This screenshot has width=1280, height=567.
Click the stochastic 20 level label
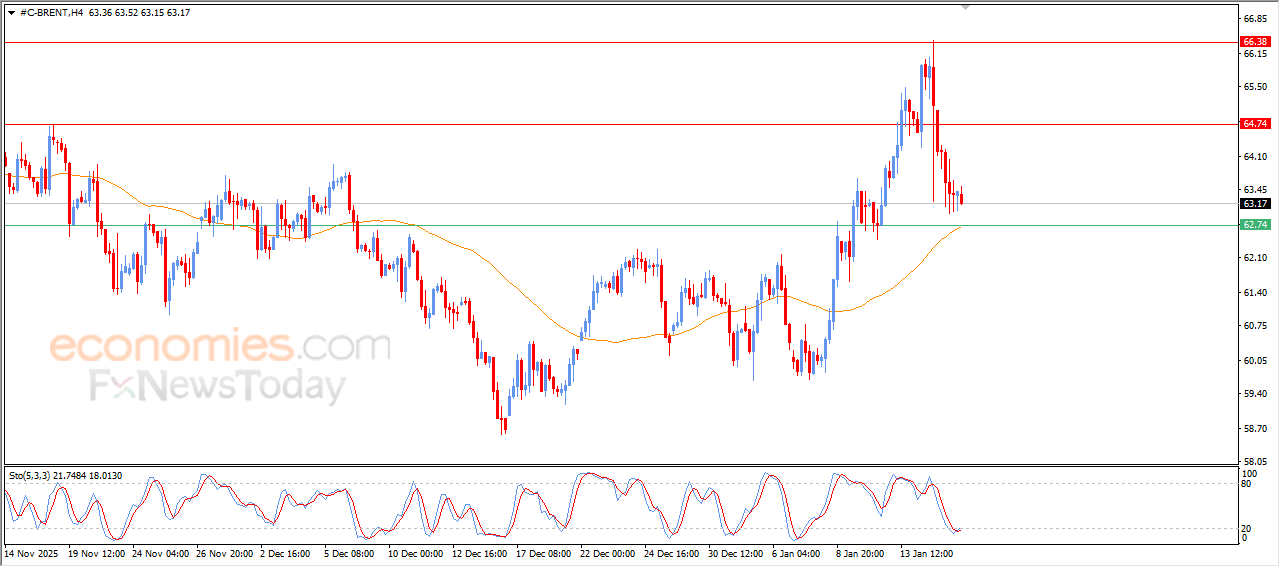(x=1246, y=528)
